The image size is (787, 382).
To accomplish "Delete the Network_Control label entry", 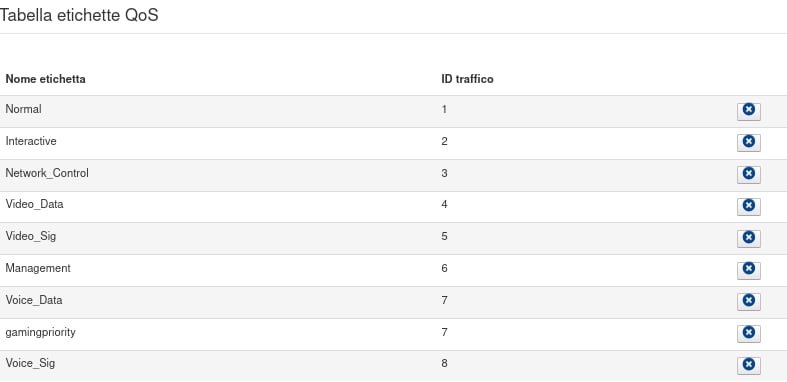I will (748, 174).
